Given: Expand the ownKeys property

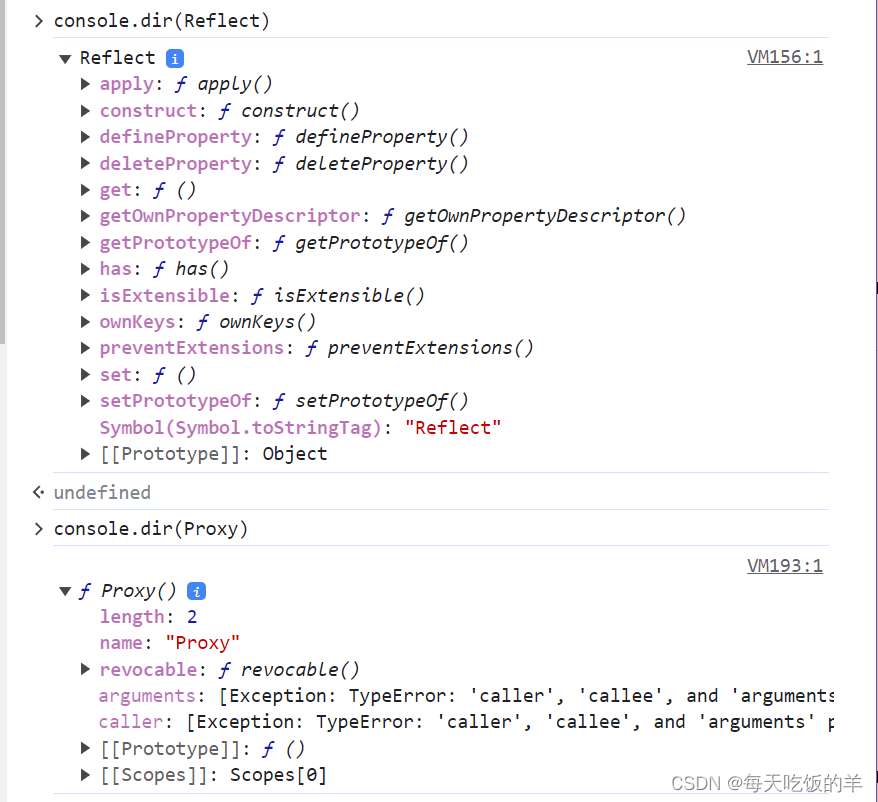Looking at the screenshot, I should click(85, 321).
